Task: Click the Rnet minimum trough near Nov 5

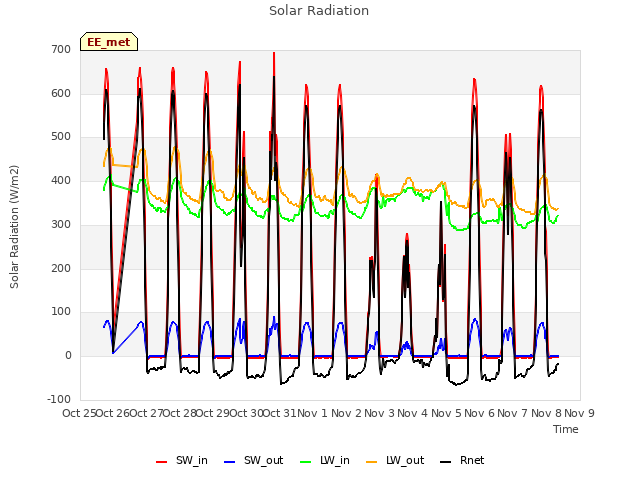Action: click(457, 384)
